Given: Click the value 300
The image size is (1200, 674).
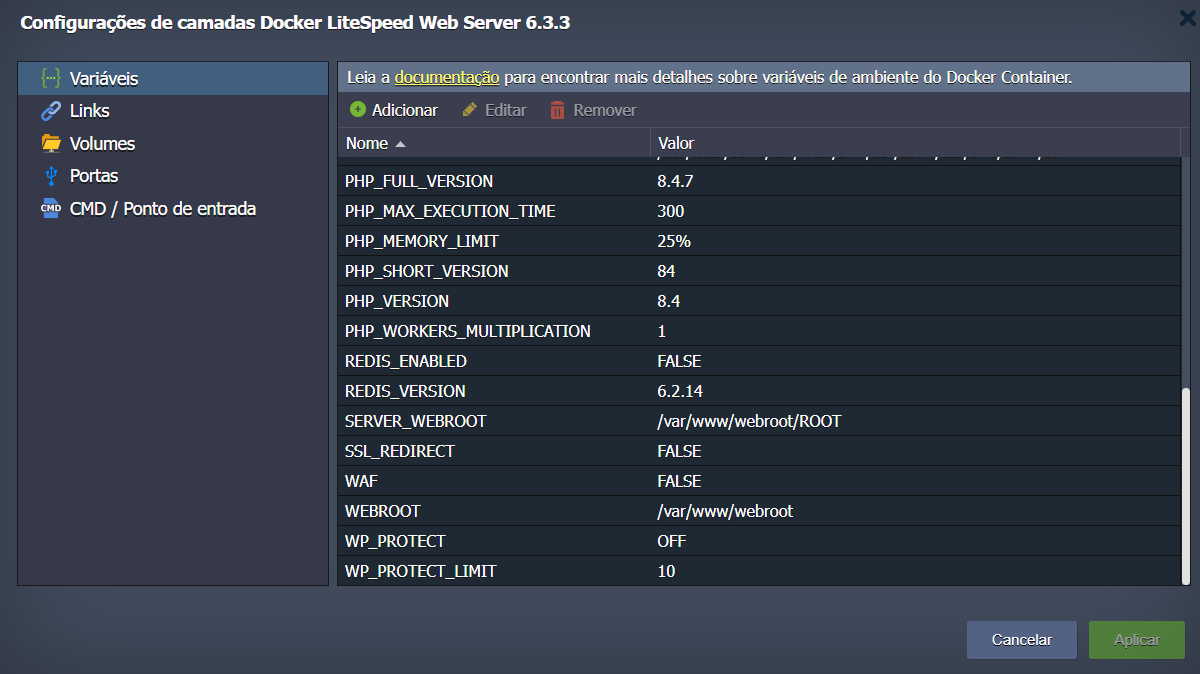Looking at the screenshot, I should pos(671,211).
